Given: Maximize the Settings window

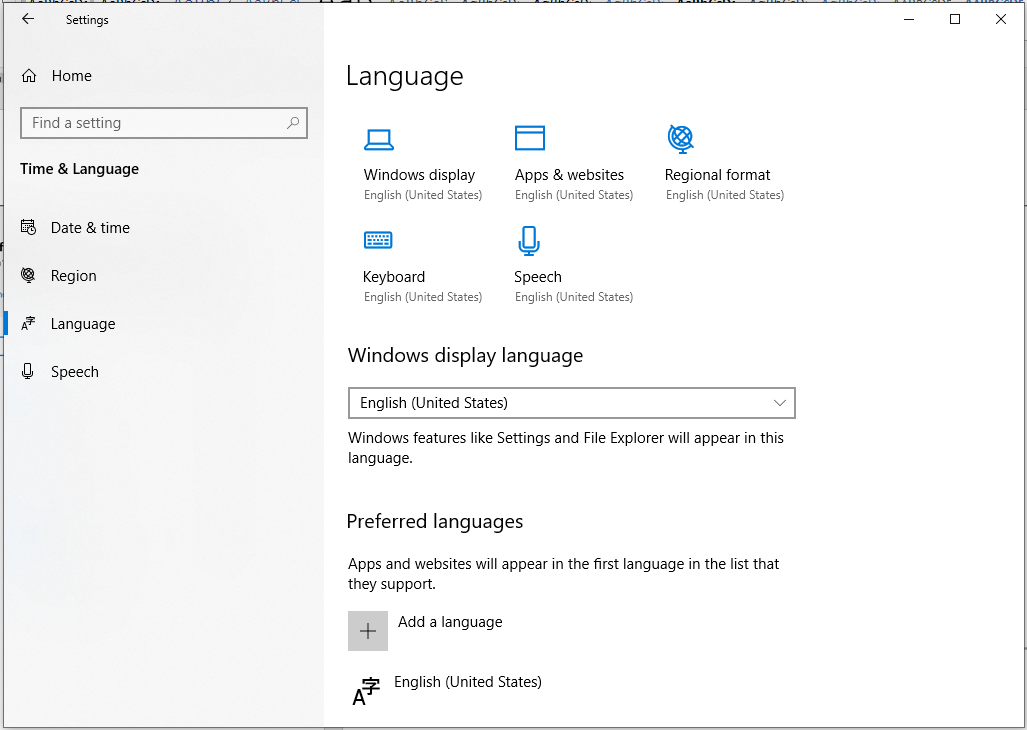Looking at the screenshot, I should 955,19.
